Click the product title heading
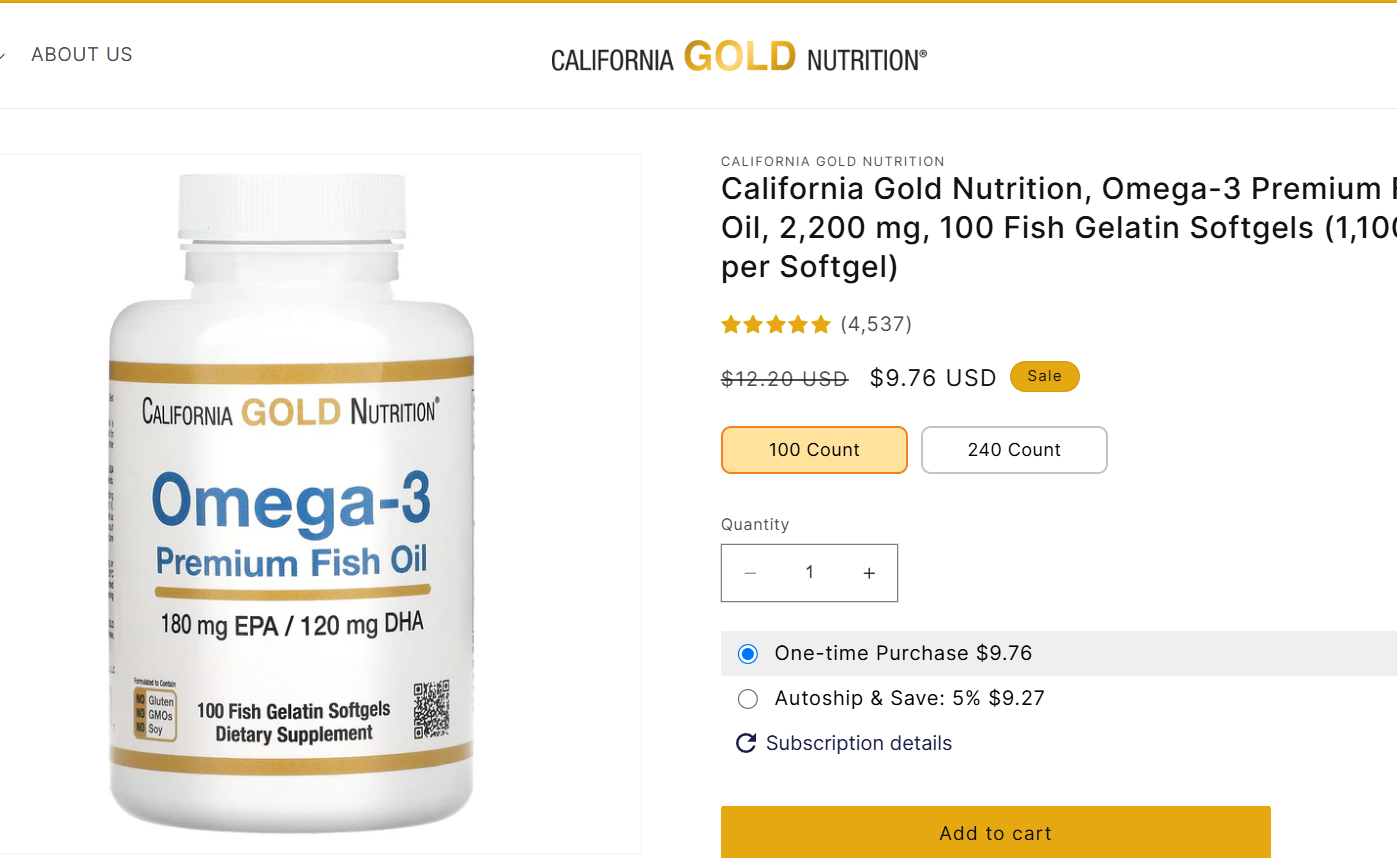 1059,228
